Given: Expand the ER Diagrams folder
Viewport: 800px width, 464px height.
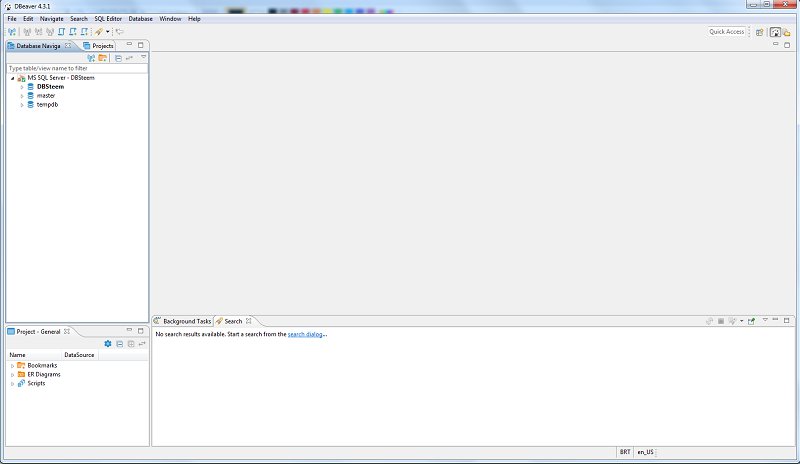Looking at the screenshot, I should pyautogui.click(x=12, y=375).
